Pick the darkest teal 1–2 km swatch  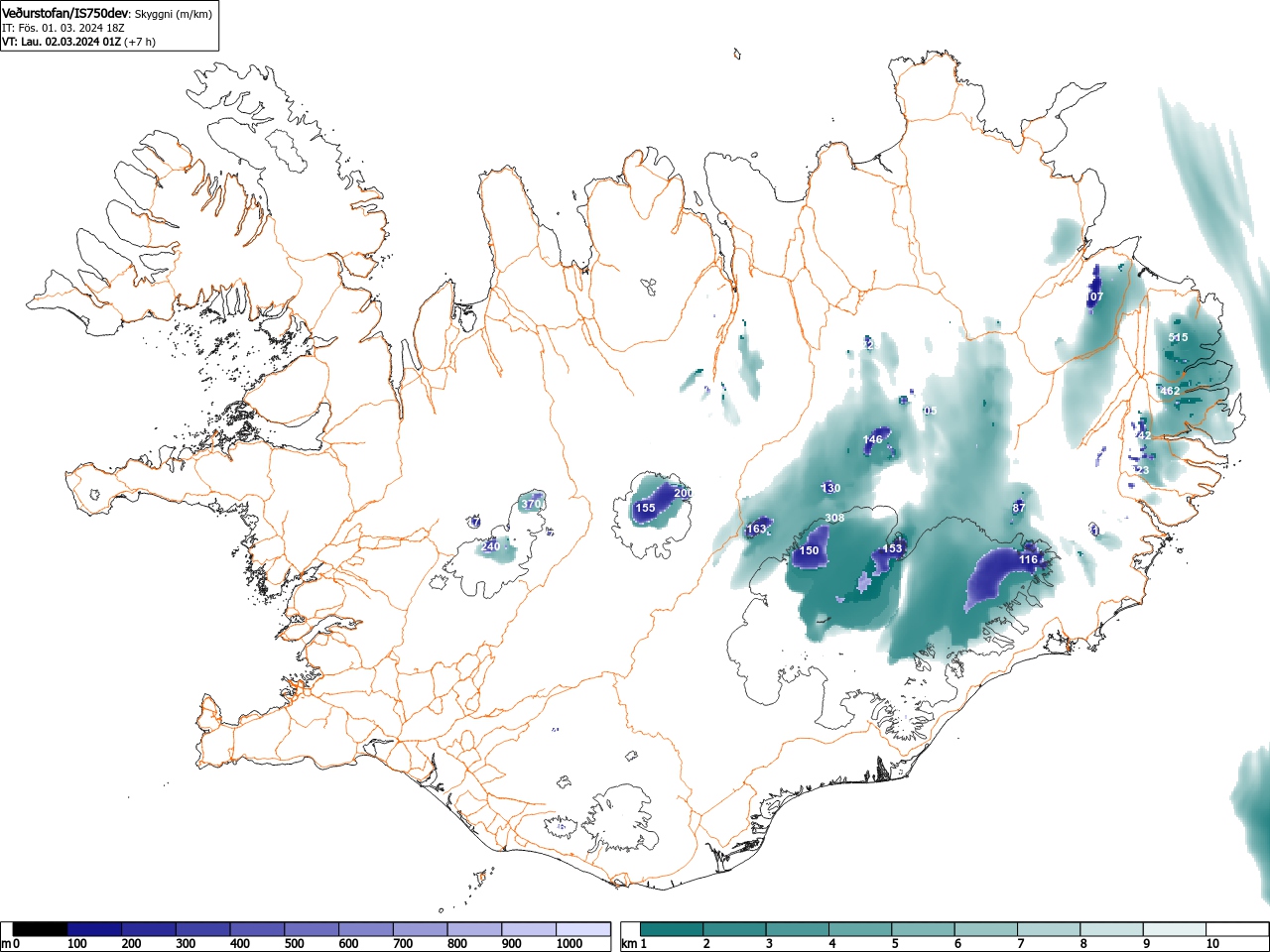[673, 929]
